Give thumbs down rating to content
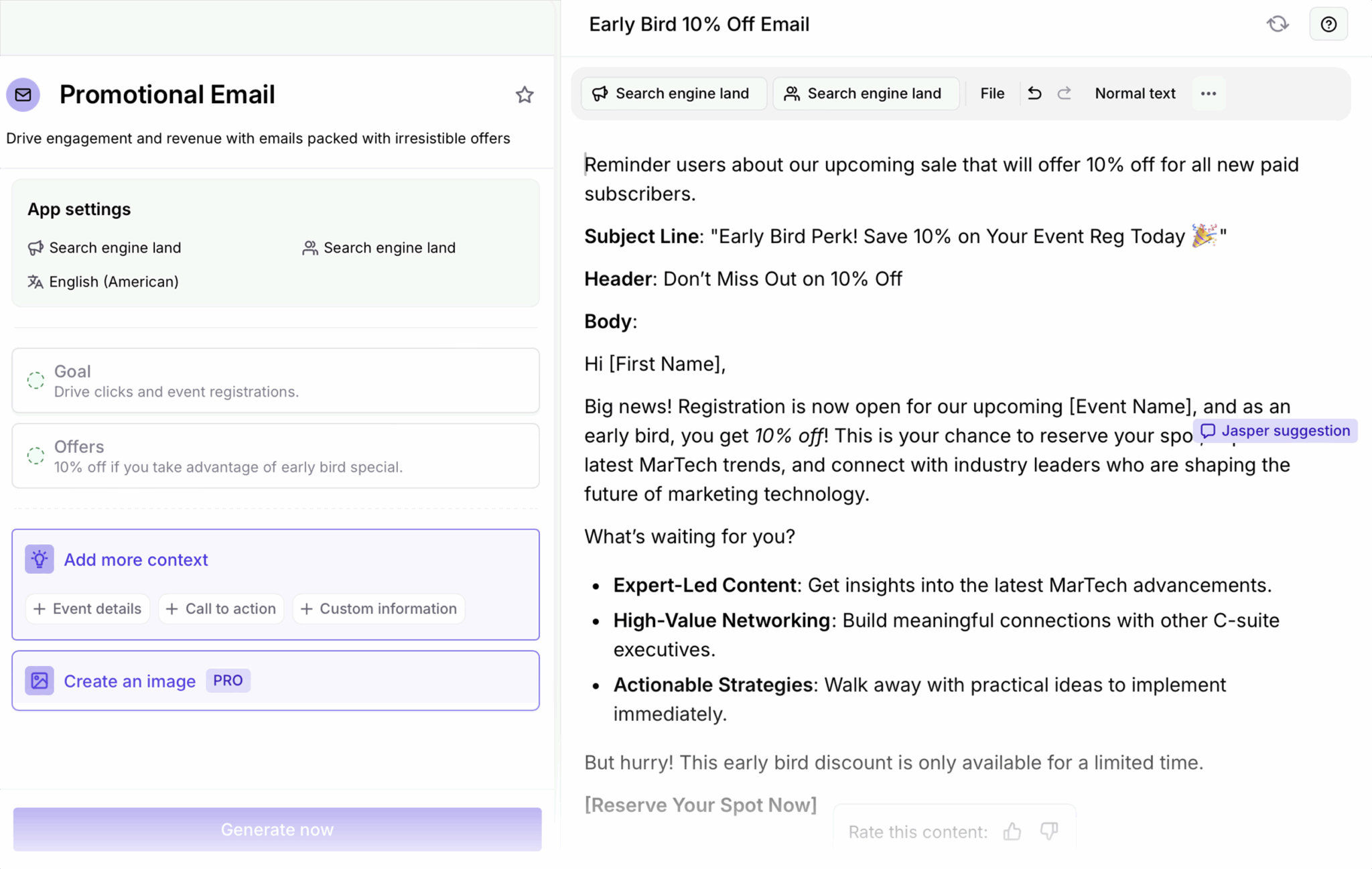This screenshot has width=1372, height=869. click(1049, 831)
